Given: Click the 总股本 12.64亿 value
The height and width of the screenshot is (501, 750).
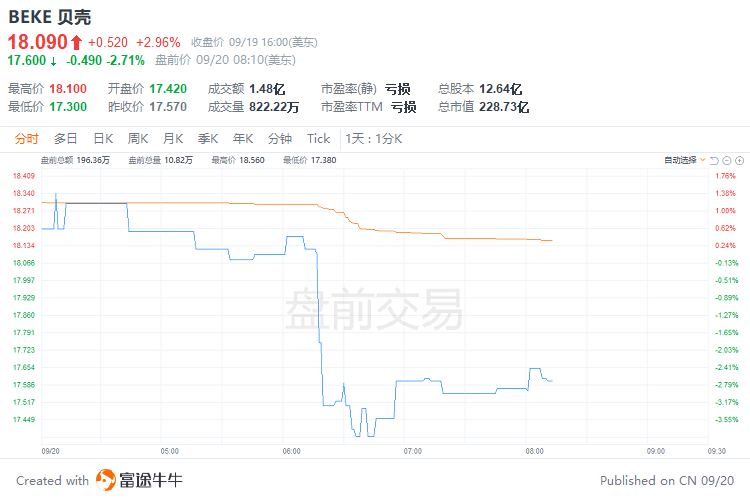Looking at the screenshot, I should pos(500,89).
